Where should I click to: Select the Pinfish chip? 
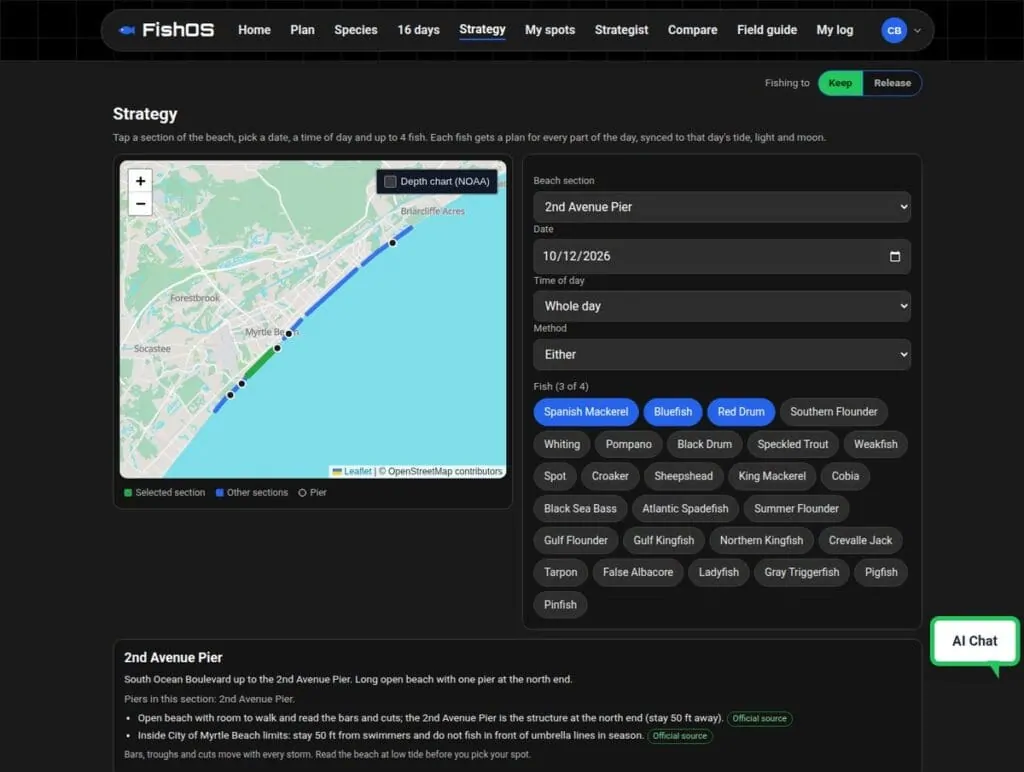(x=560, y=605)
